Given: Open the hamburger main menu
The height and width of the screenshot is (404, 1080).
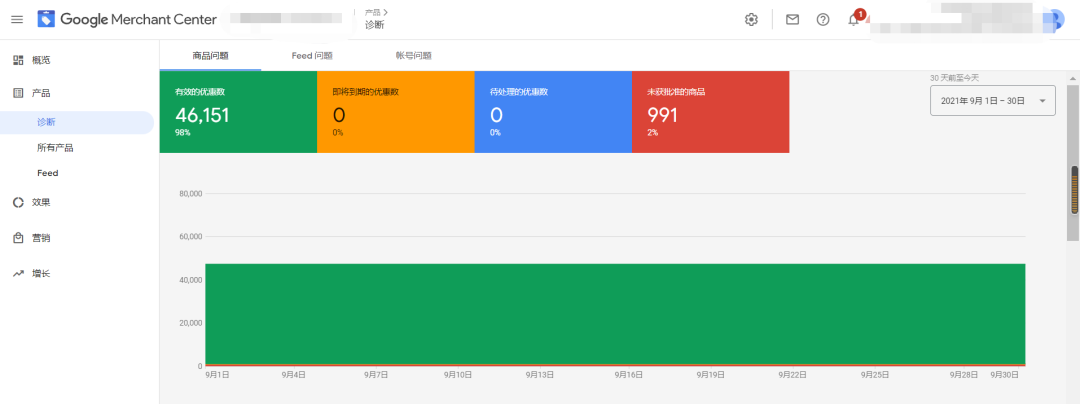Looking at the screenshot, I should (x=17, y=20).
